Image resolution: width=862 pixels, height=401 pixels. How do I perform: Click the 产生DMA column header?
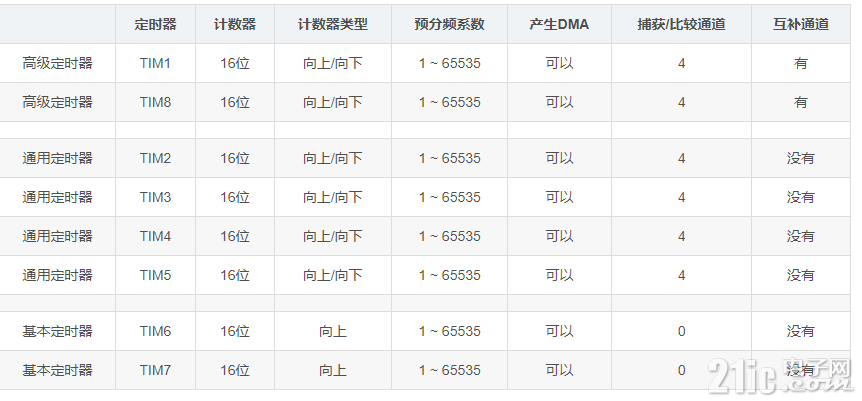pyautogui.click(x=559, y=24)
